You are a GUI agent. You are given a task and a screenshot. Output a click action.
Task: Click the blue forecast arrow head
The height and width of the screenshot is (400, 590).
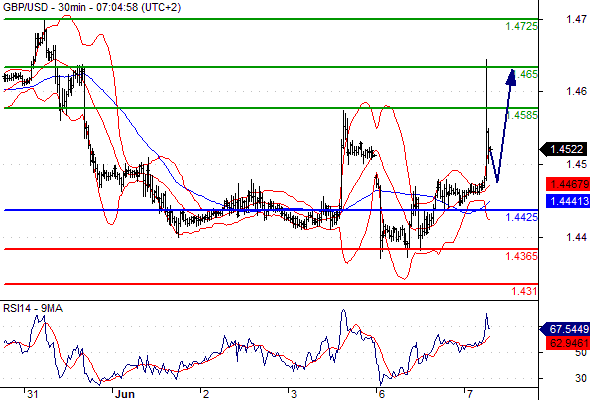coord(511,78)
